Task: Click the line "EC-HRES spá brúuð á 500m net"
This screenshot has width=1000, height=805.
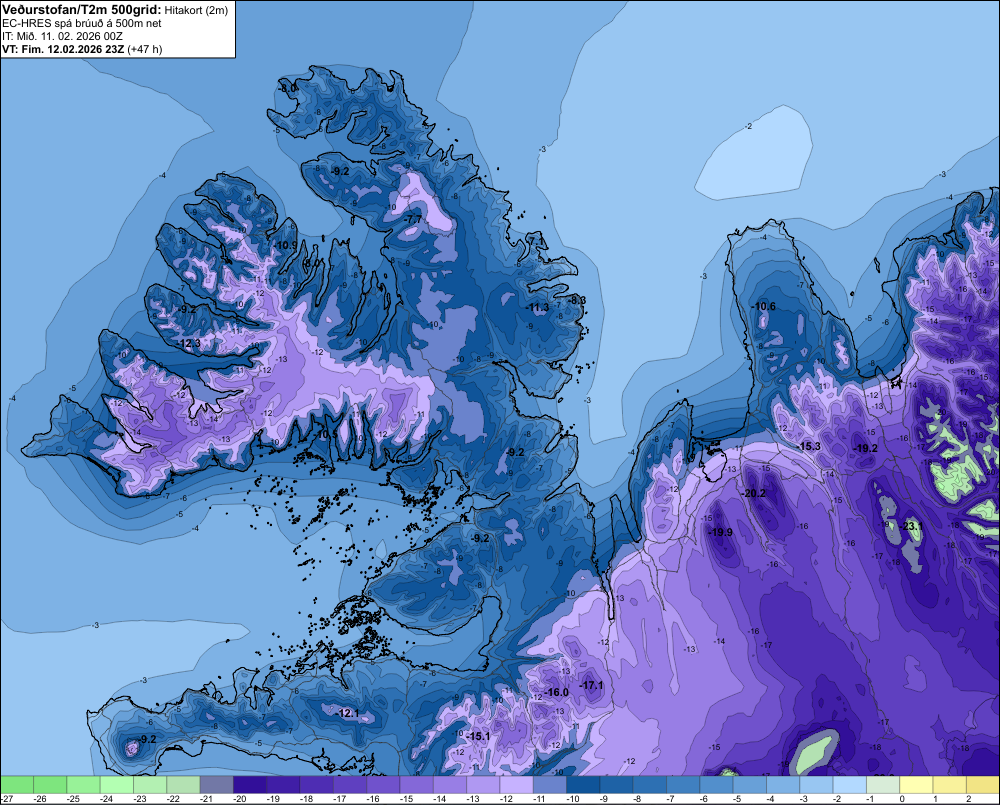Action: (82, 24)
